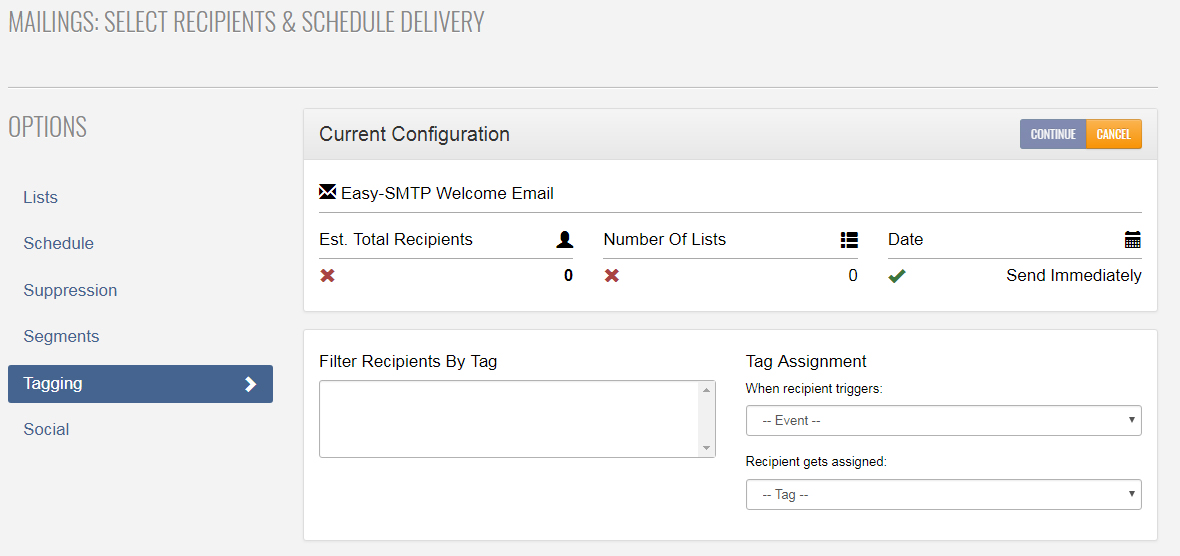The height and width of the screenshot is (556, 1180).
Task: Click the list icon beside Number Of Lists
Action: pos(849,240)
